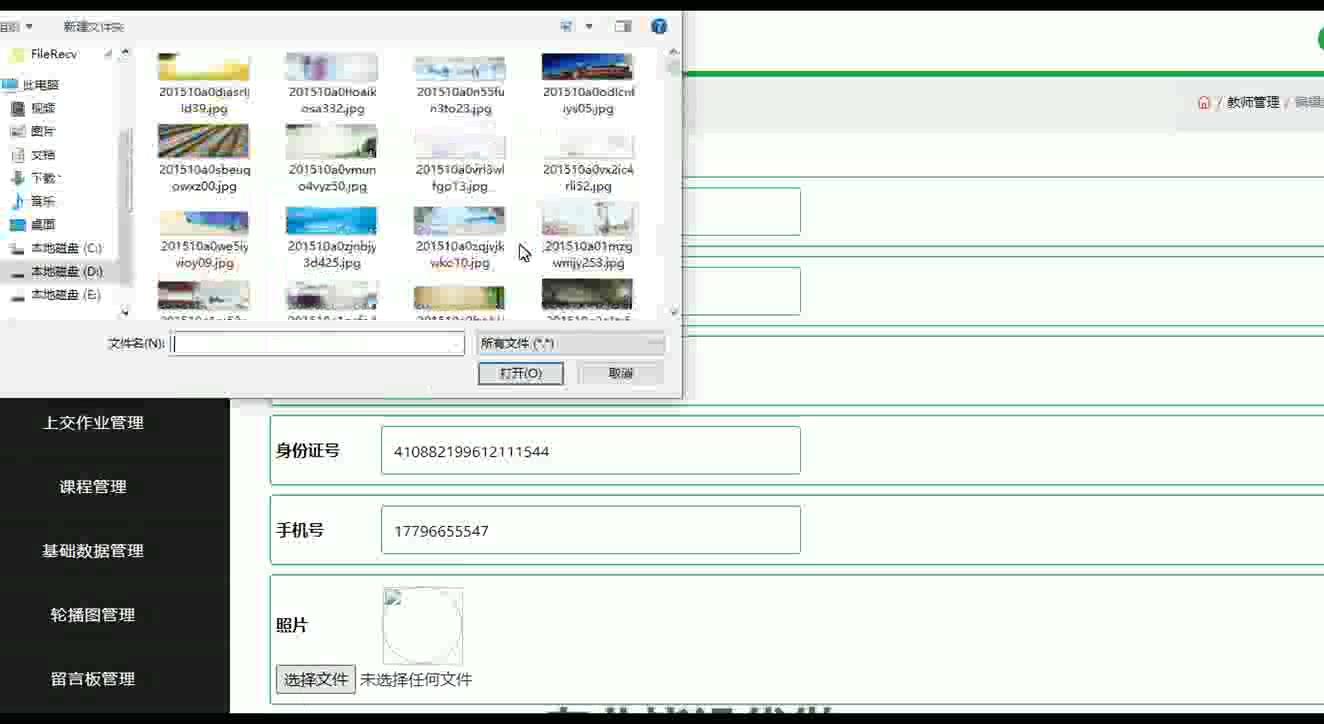The height and width of the screenshot is (724, 1324).
Task: Open the 组织 menu dropdown arrow
Action: (x=28, y=27)
